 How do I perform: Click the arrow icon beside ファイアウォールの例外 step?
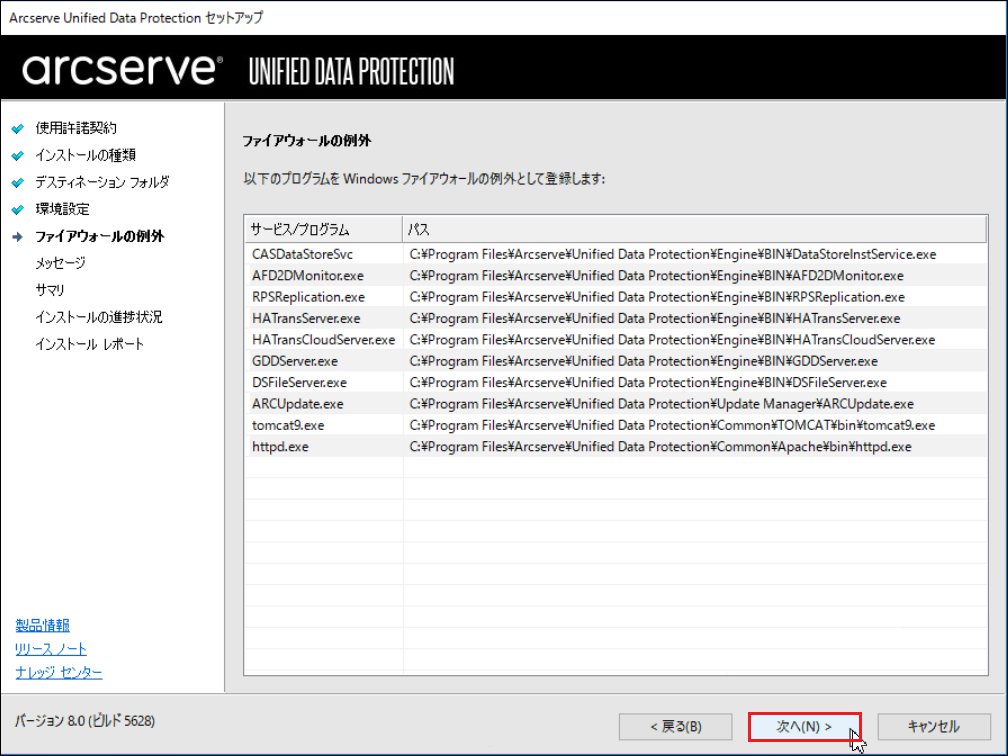[18, 237]
